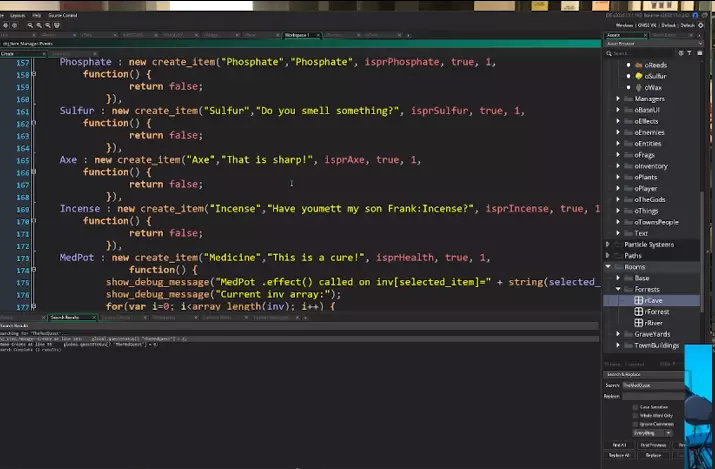This screenshot has height=469, width=715.
Task: Close the Search Results tab
Action: point(94,317)
